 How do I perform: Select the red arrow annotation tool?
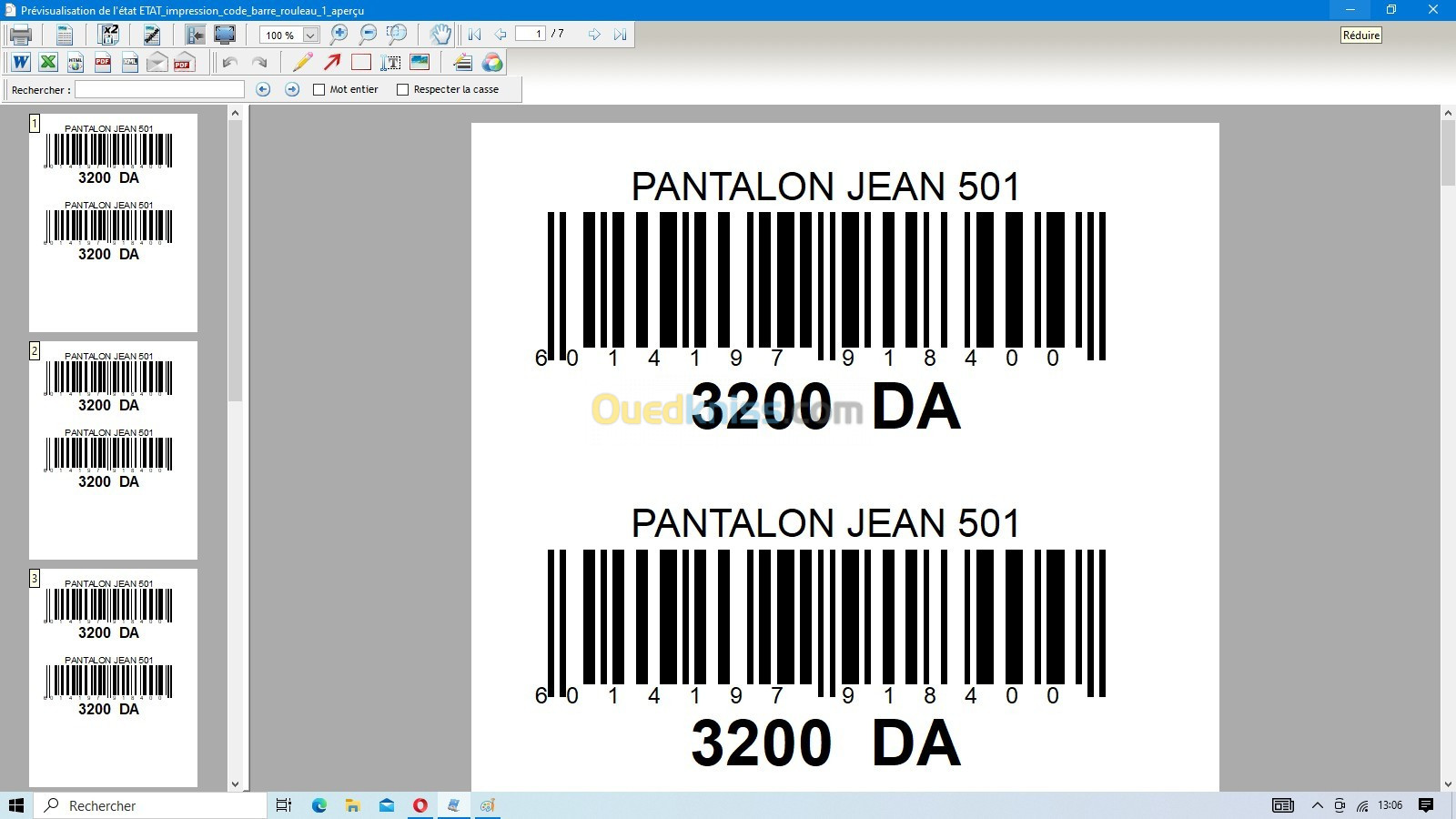coord(332,62)
